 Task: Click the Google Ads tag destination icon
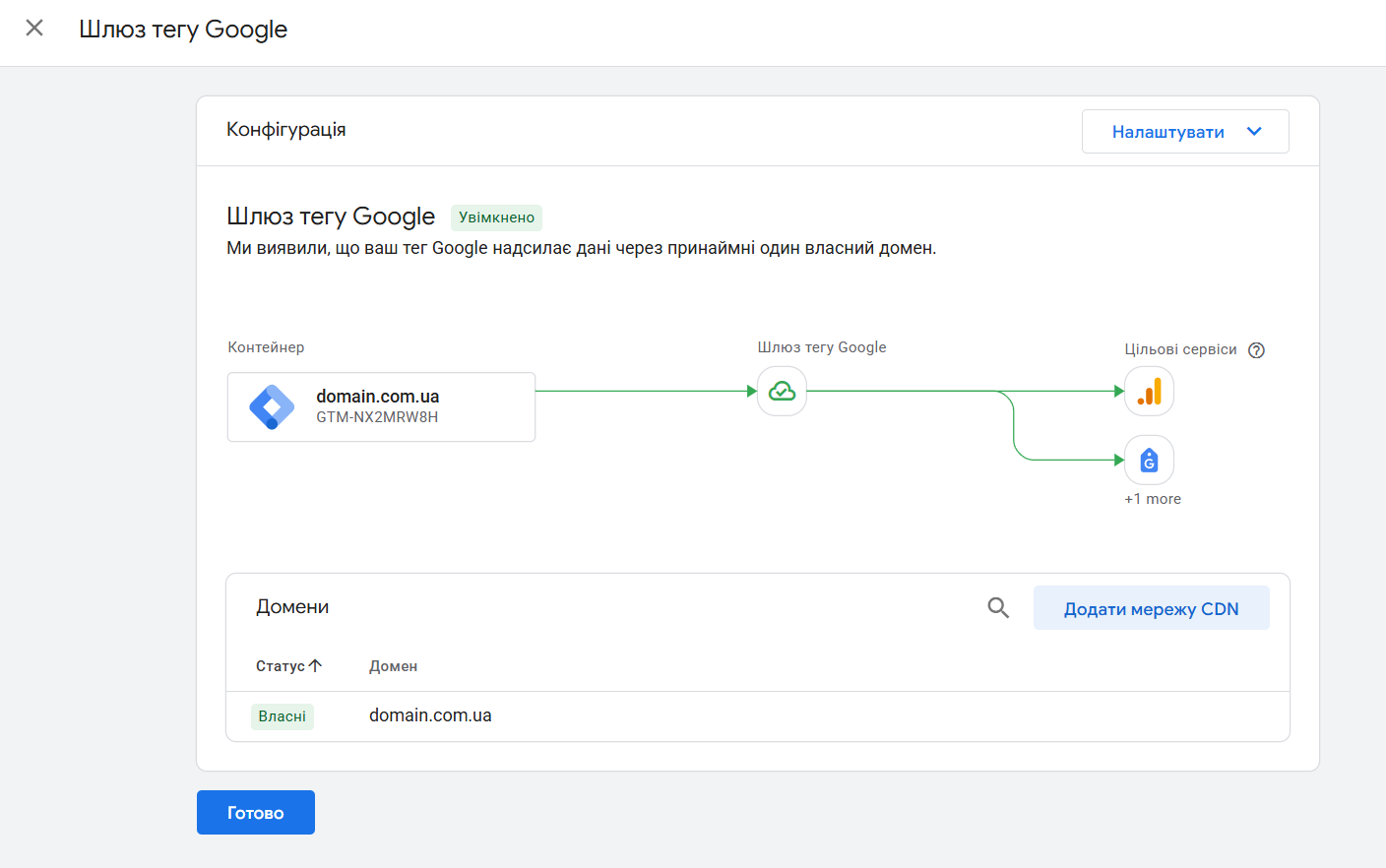(1149, 460)
